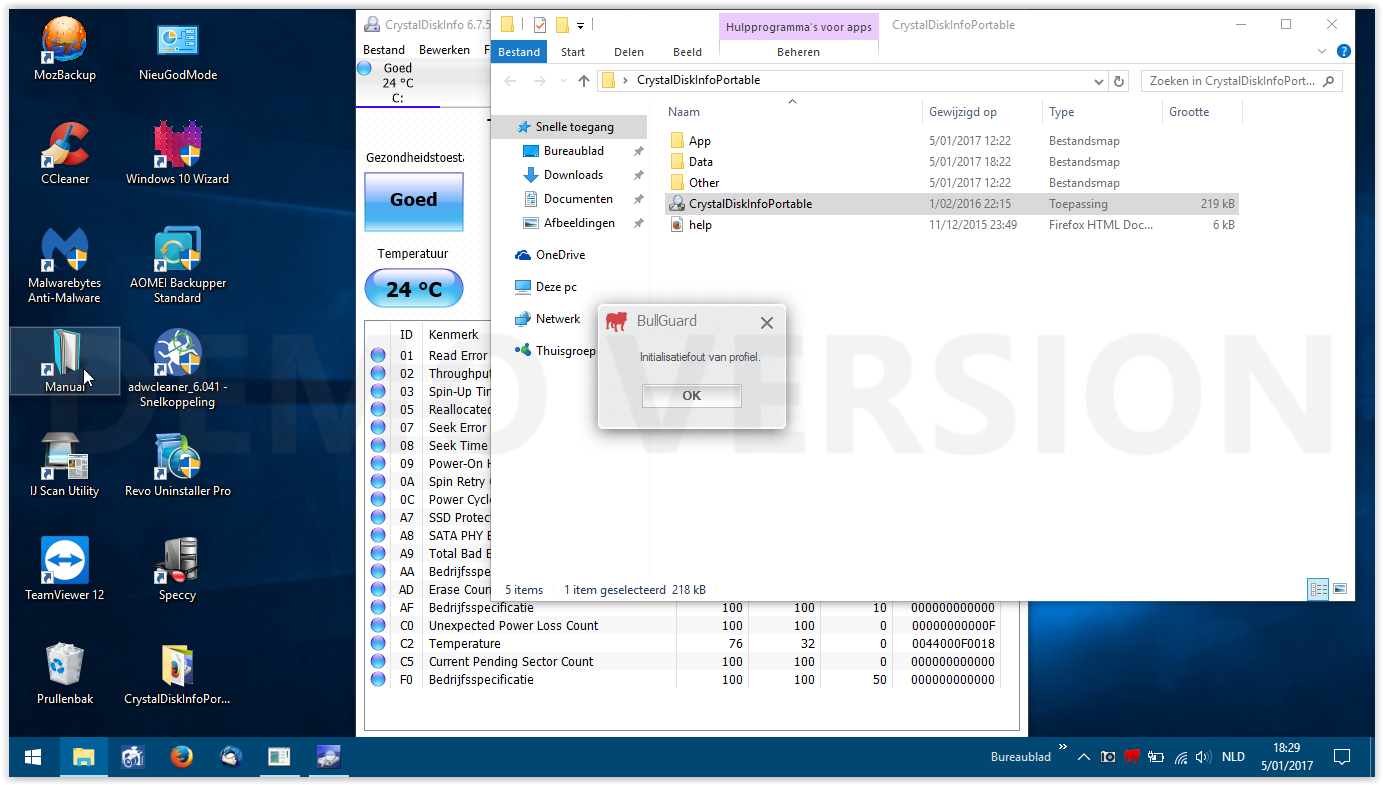This screenshot has height=785, width=1383.
Task: Switch to large thumbnails view toggle
Action: pos(1340,589)
